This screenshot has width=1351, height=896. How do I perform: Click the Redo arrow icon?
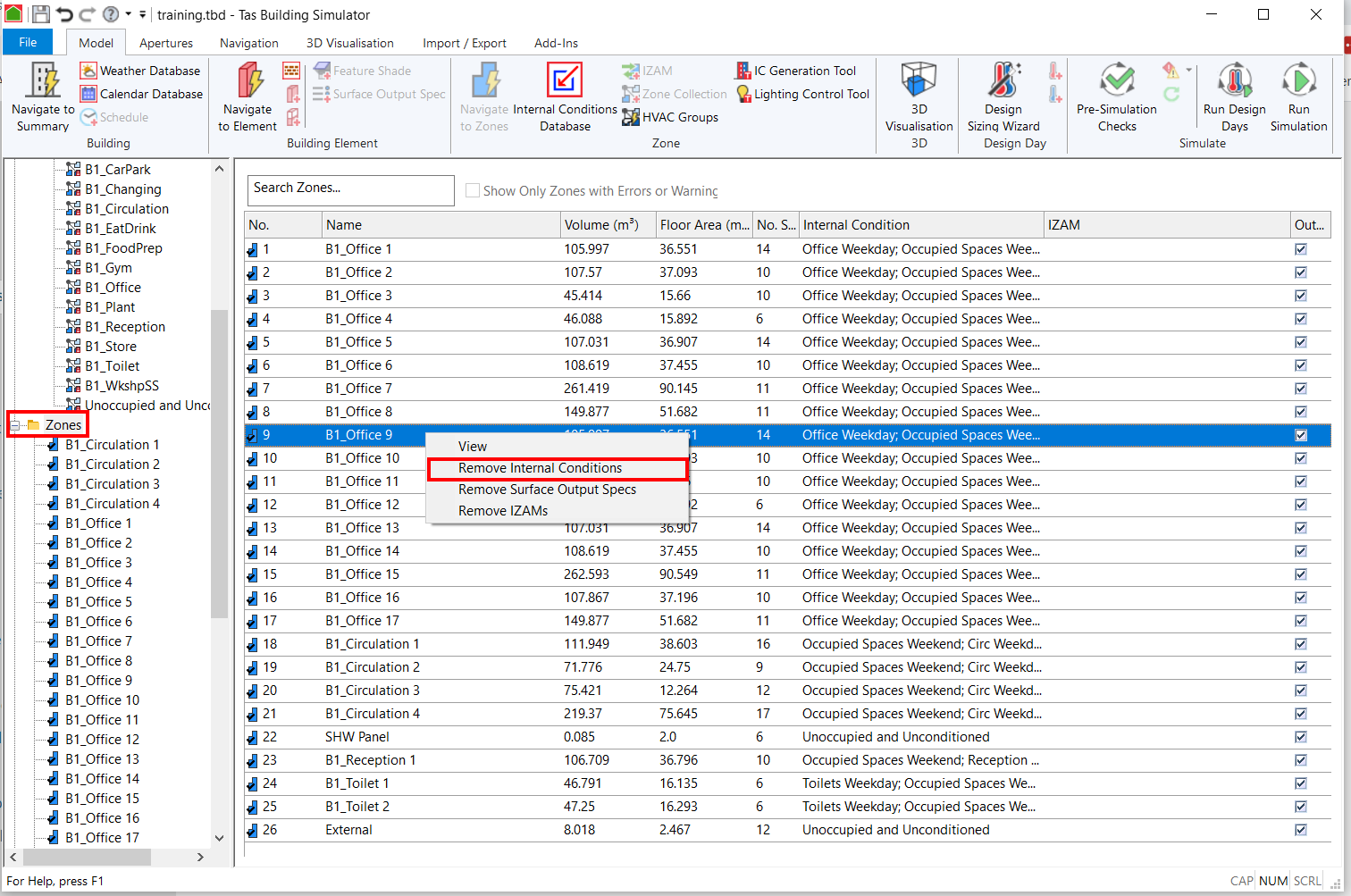coord(88,14)
